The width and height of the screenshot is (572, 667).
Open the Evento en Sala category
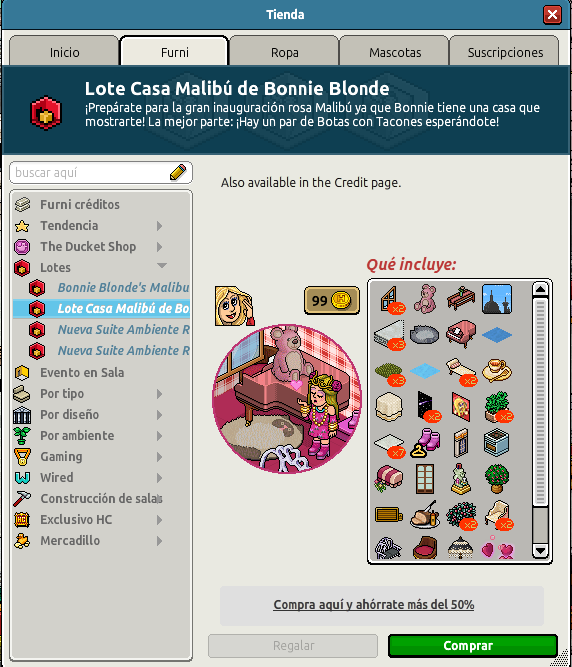click(x=82, y=373)
